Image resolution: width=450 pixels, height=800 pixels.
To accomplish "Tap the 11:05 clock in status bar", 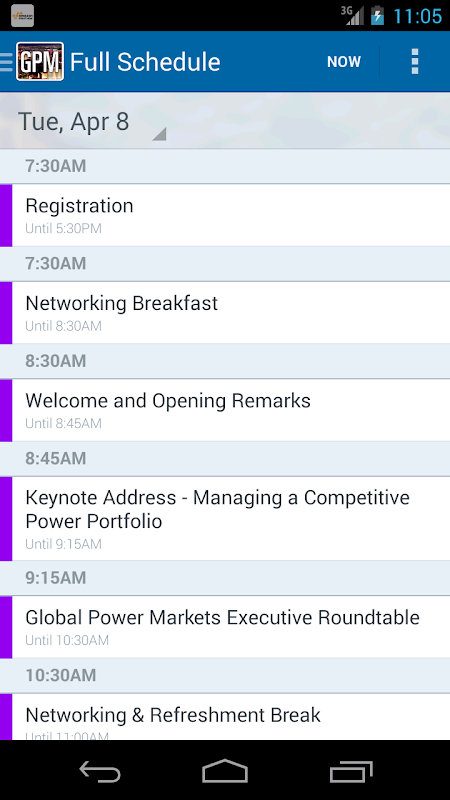I will (417, 16).
